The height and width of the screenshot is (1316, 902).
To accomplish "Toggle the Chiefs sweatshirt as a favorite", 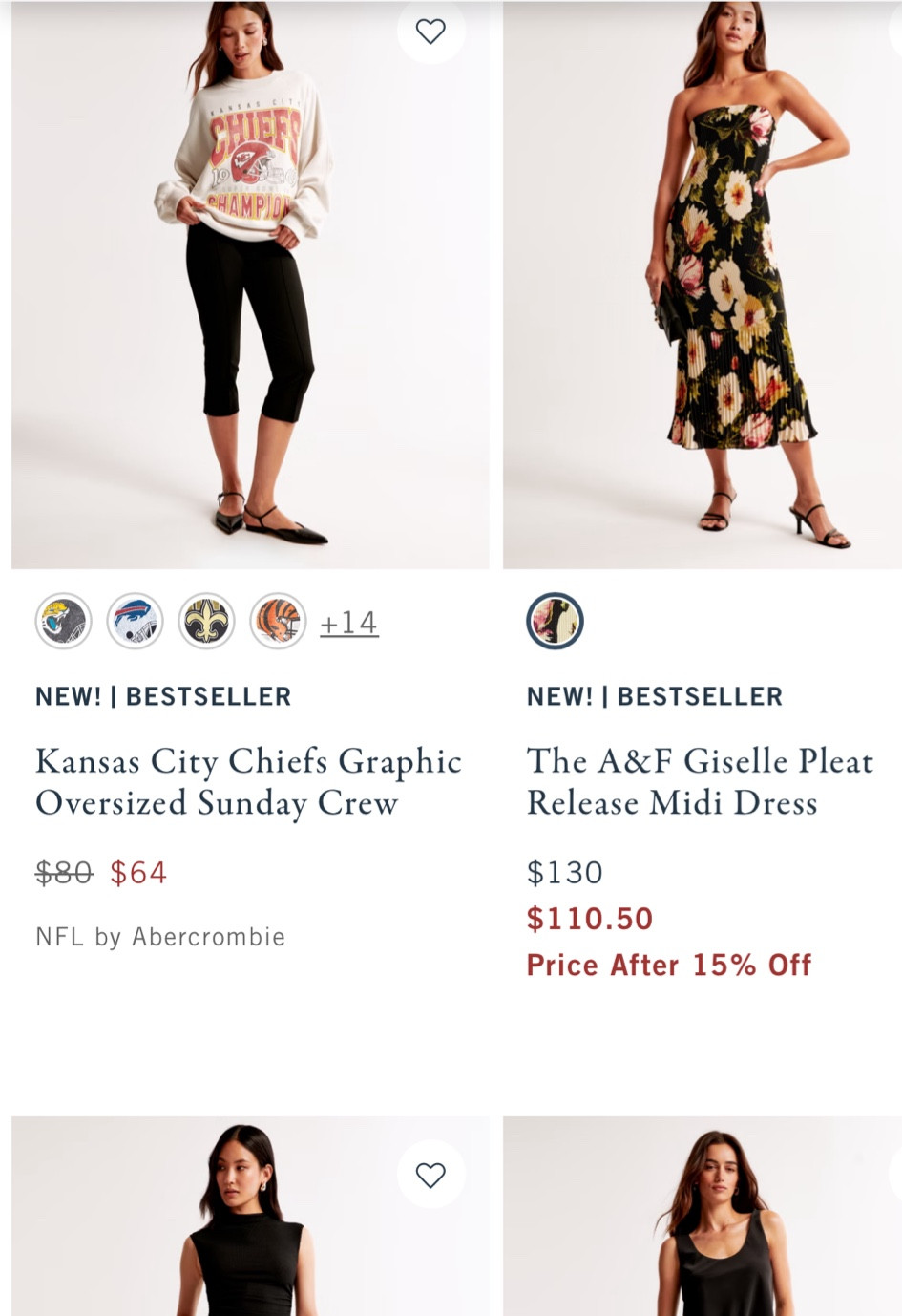I will tap(430, 30).
